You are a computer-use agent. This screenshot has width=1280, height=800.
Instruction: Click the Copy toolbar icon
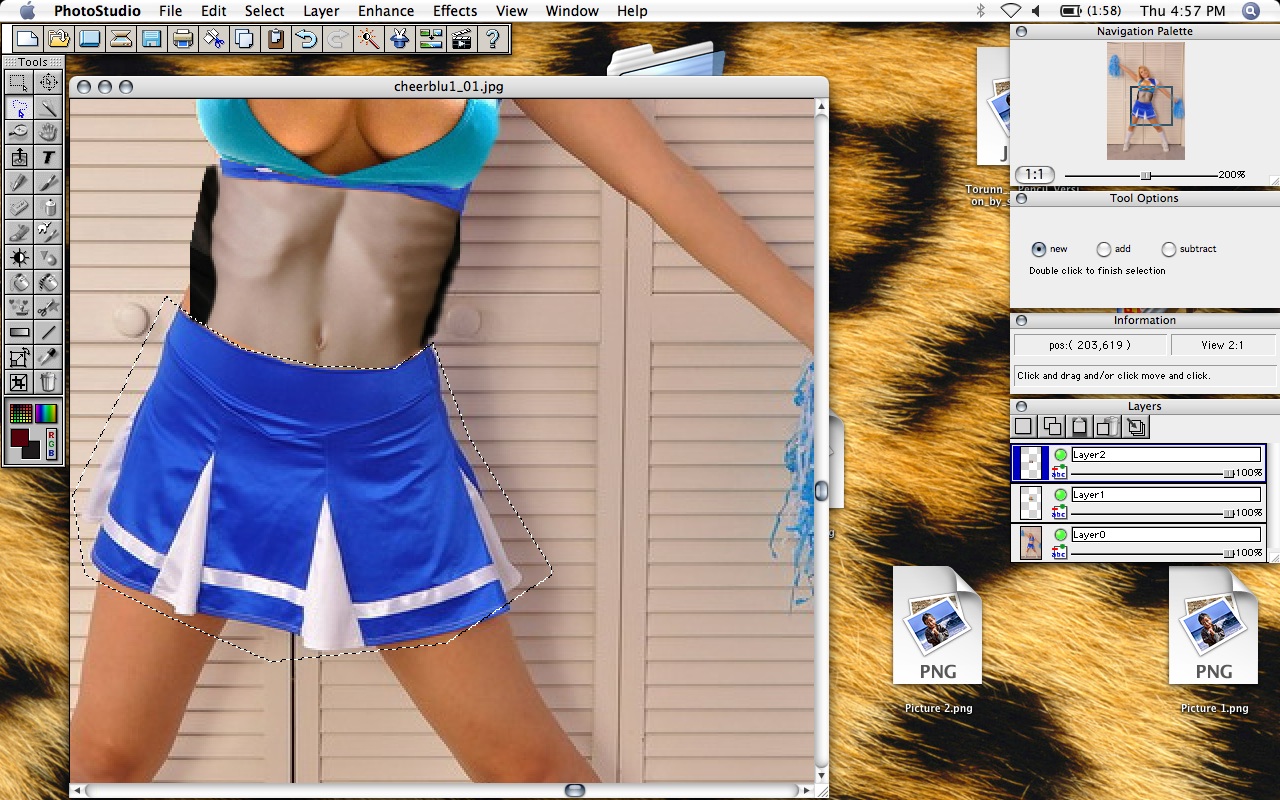tap(245, 39)
